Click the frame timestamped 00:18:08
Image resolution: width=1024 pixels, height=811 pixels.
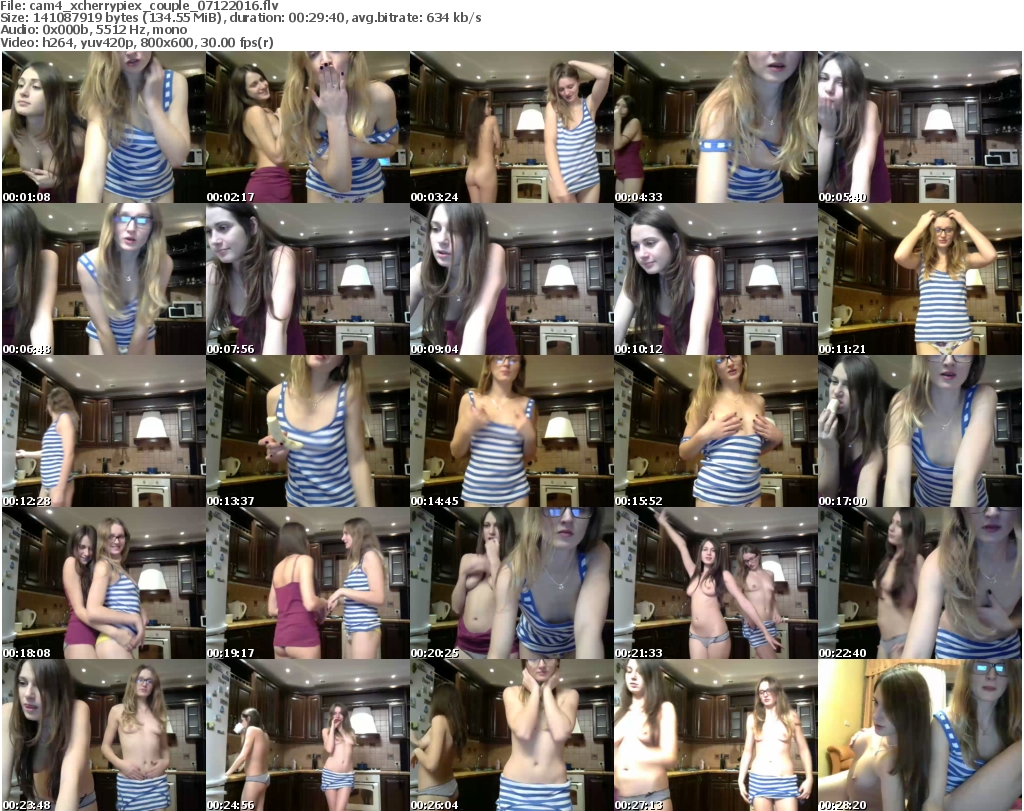(103, 584)
